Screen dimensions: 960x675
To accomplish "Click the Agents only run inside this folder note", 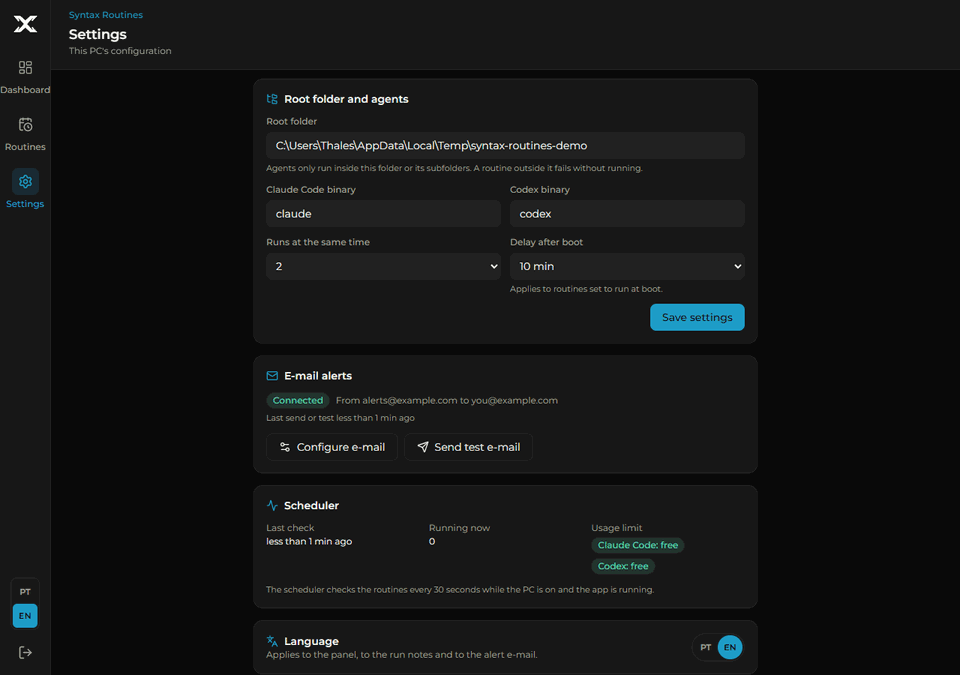I will point(454,168).
